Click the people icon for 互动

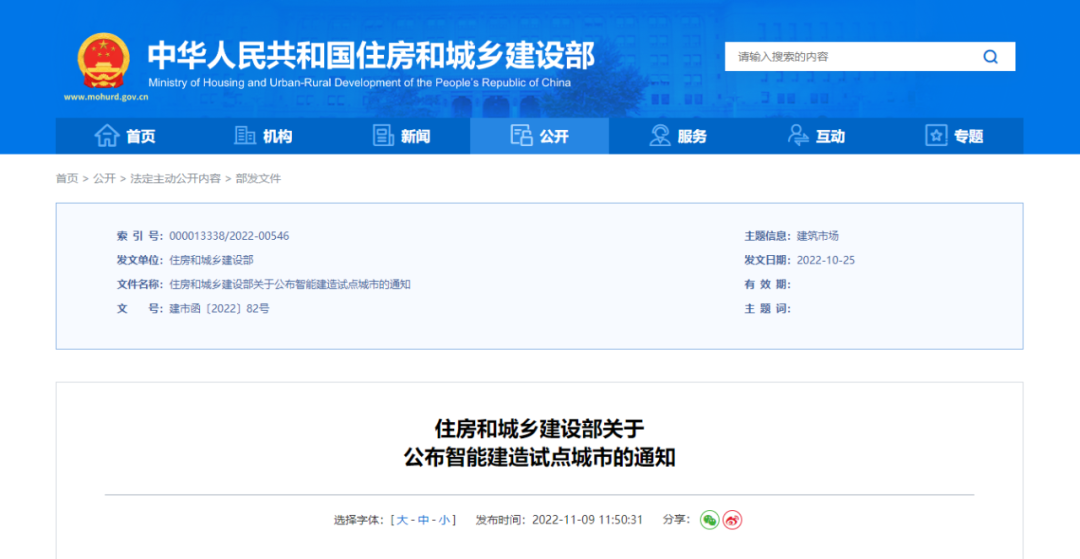tap(798, 136)
